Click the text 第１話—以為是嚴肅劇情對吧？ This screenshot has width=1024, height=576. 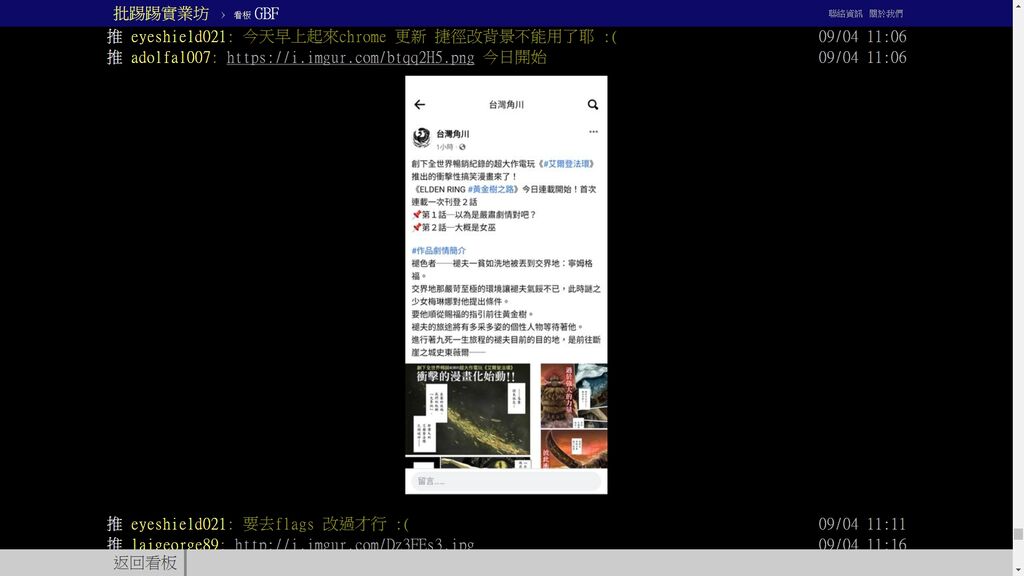click(x=479, y=215)
